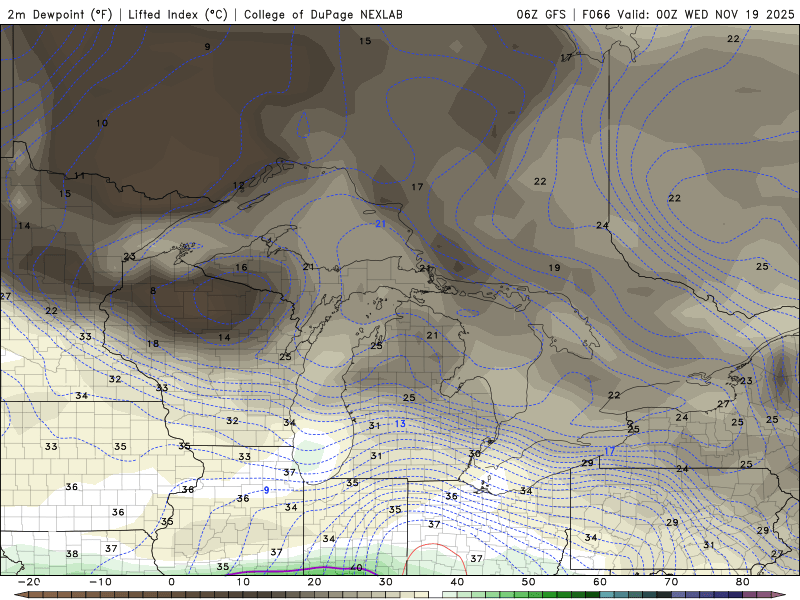Click the black "8" dewpoint value

tap(153, 291)
